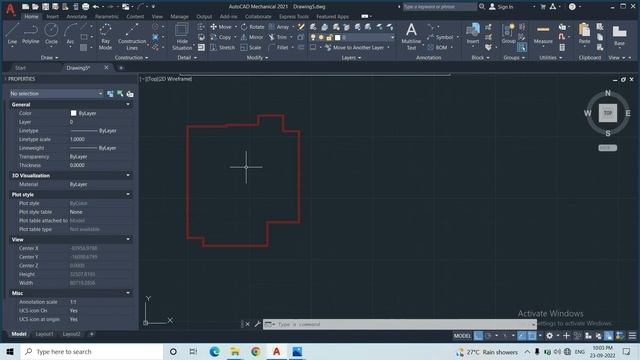Switch to the Insert ribbon tab
This screenshot has width=640, height=360.
(52, 17)
